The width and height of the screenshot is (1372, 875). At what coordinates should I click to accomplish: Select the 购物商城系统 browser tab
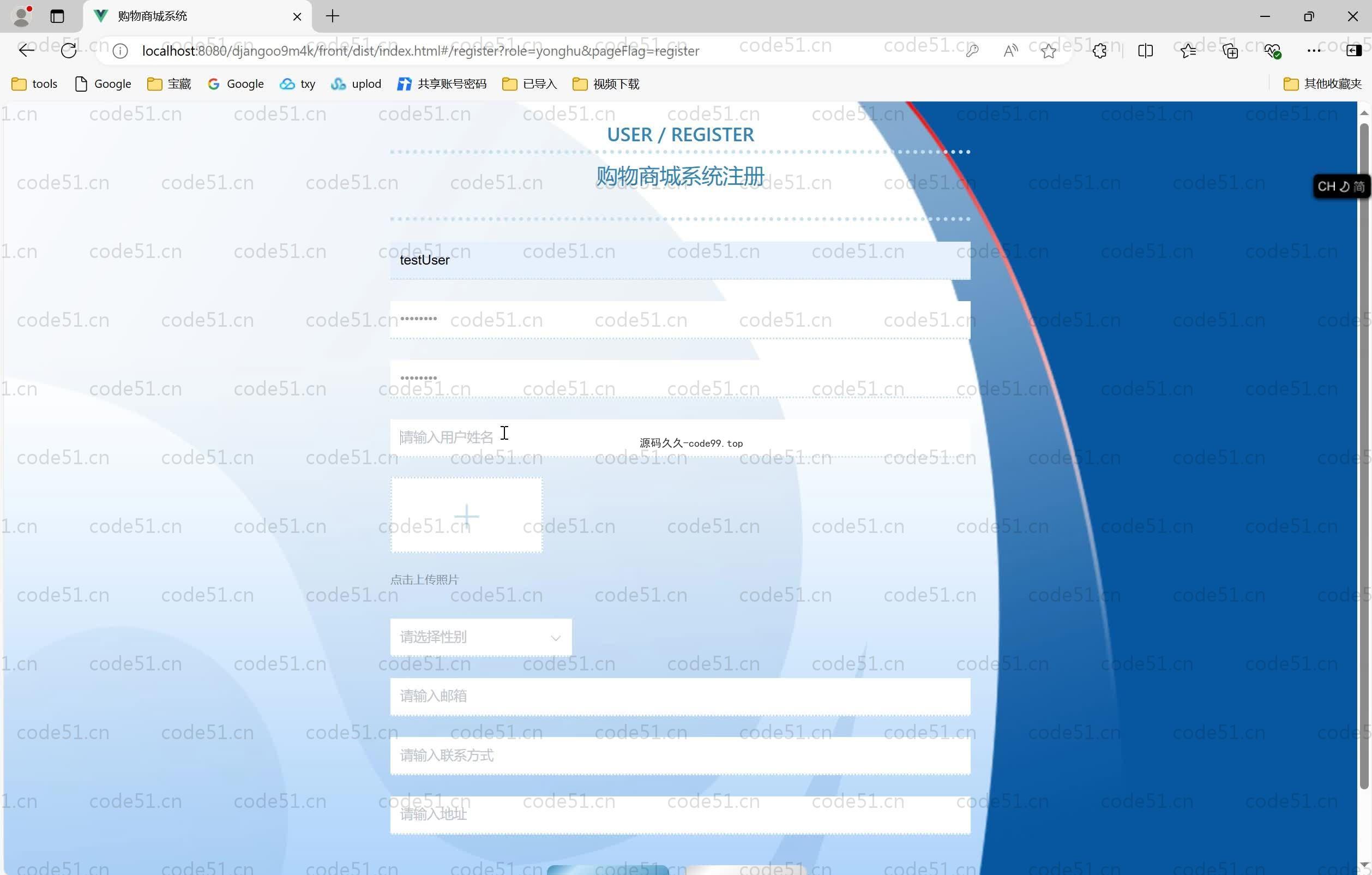tap(197, 16)
